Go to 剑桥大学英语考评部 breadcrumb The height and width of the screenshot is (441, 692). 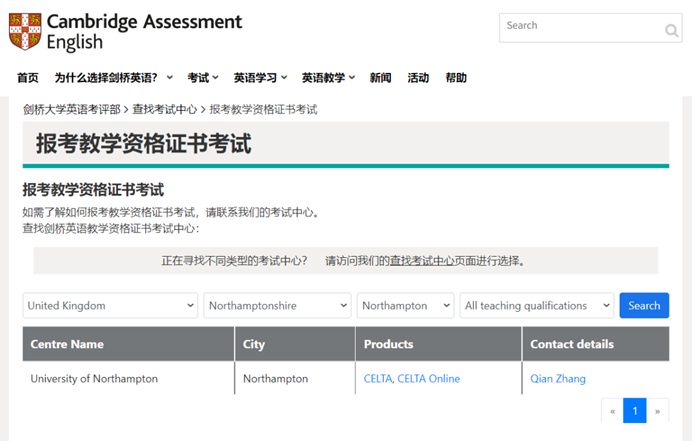(x=72, y=109)
